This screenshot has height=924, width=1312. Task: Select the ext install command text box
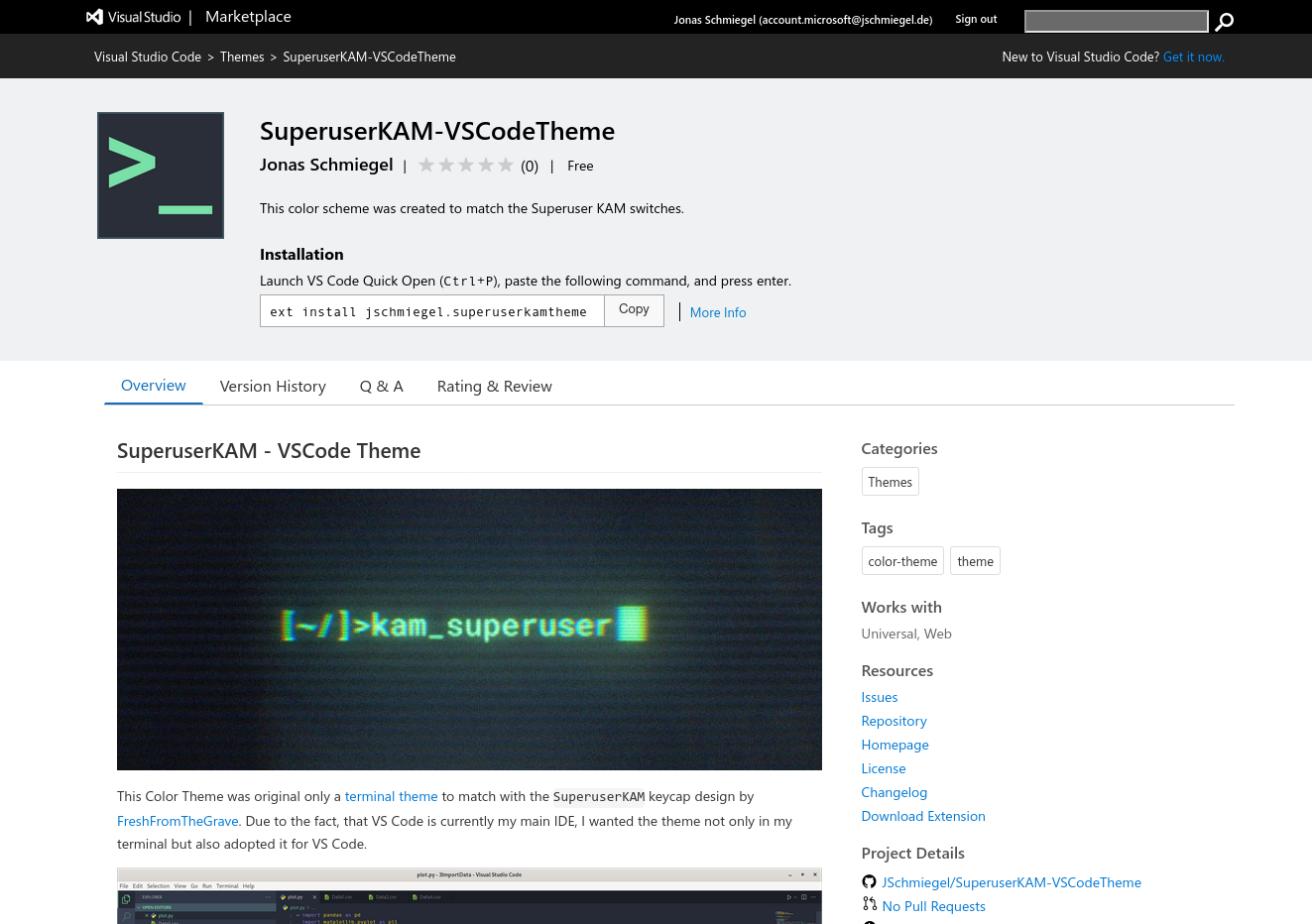(x=432, y=311)
